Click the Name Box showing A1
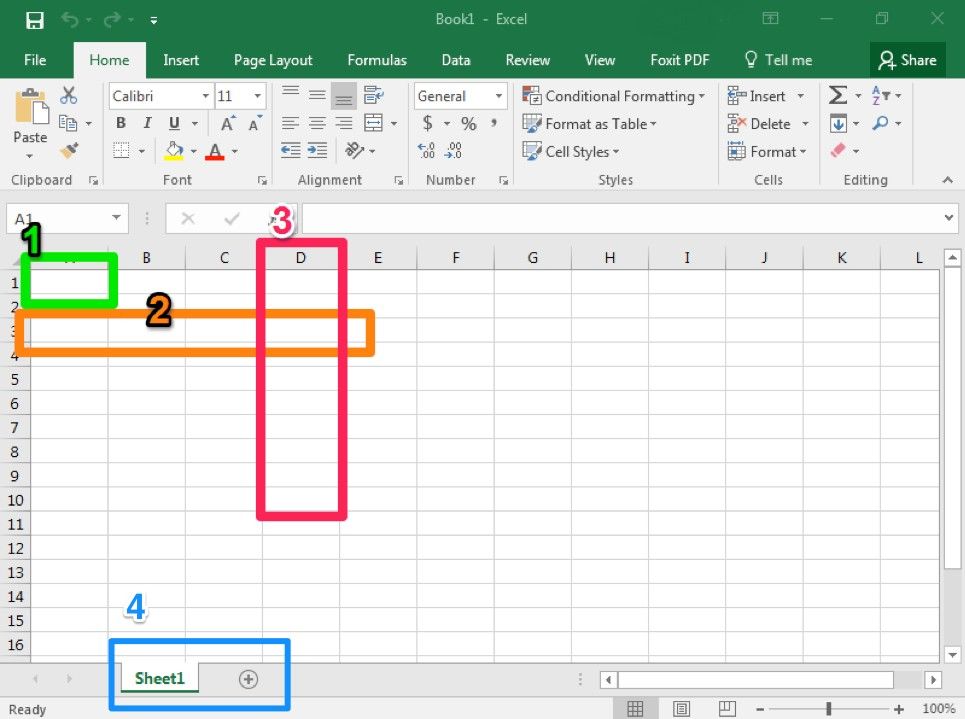Screen dimensions: 965x719 coord(58,218)
